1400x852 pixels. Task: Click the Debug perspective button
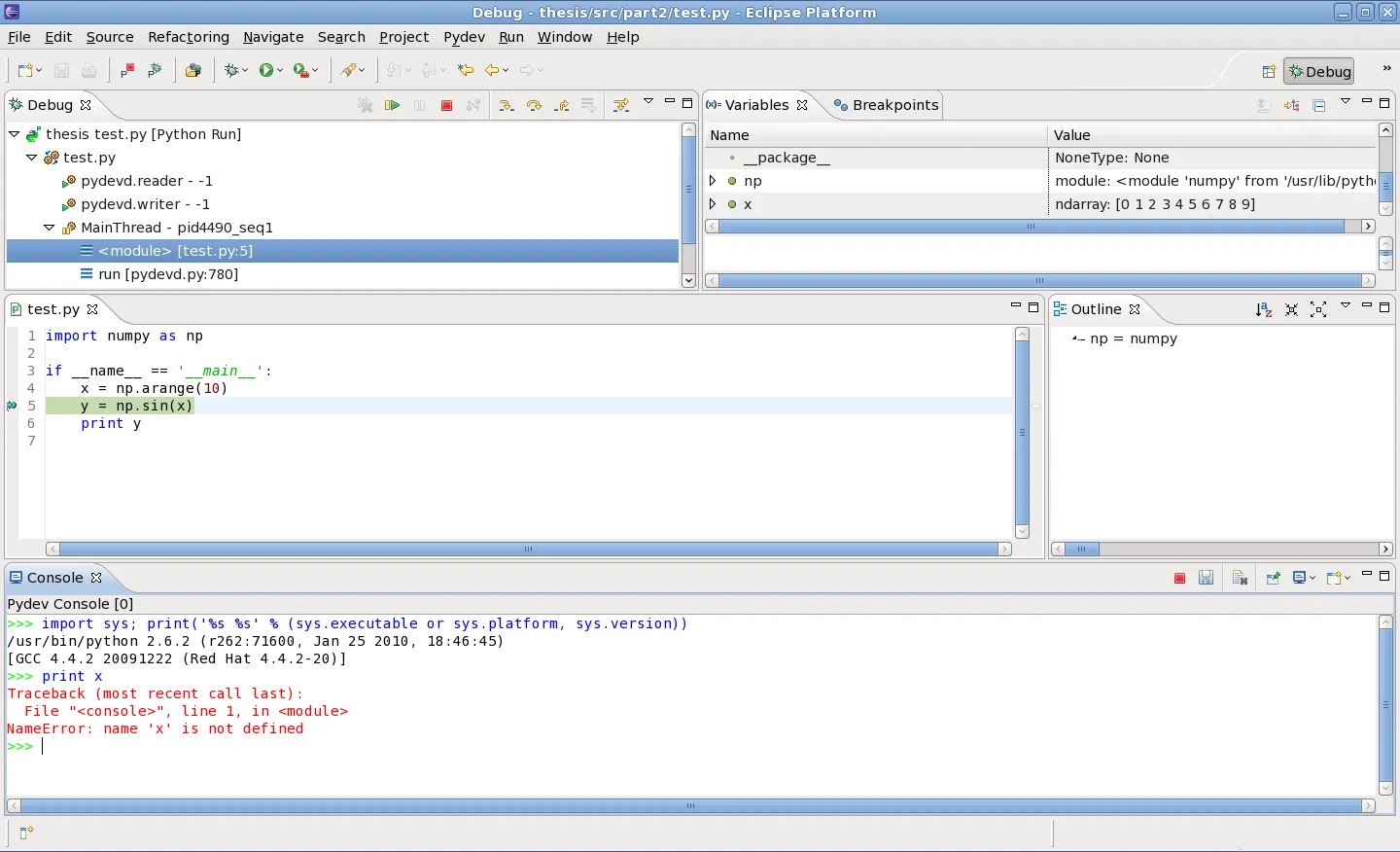coord(1319,71)
